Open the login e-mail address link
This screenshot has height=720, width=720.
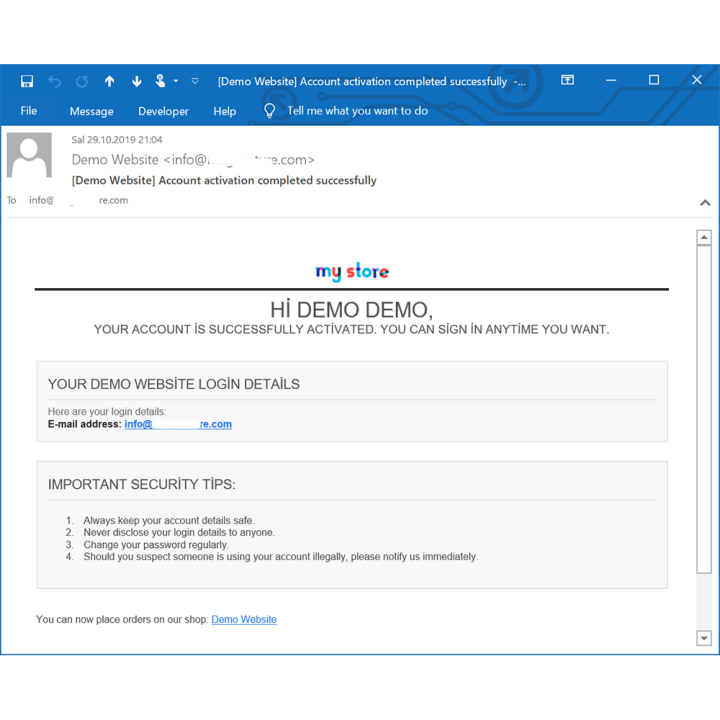(x=178, y=424)
